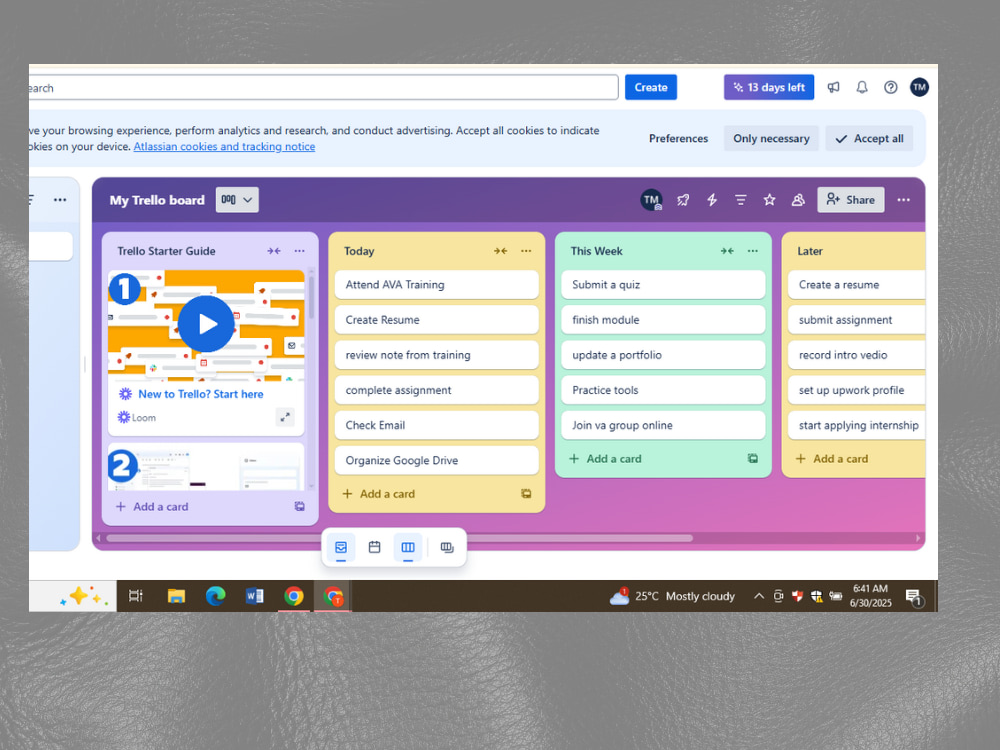This screenshot has width=1000, height=750.
Task: Accept all cookies
Action: point(869,138)
